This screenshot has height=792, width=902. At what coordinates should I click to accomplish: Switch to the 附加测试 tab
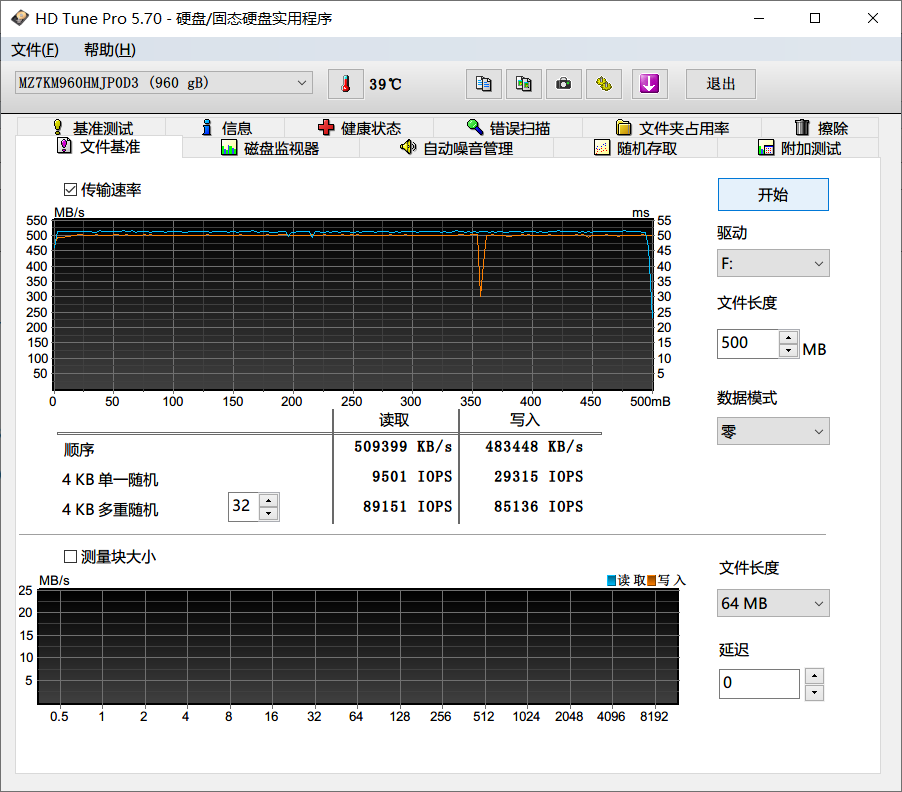click(799, 148)
